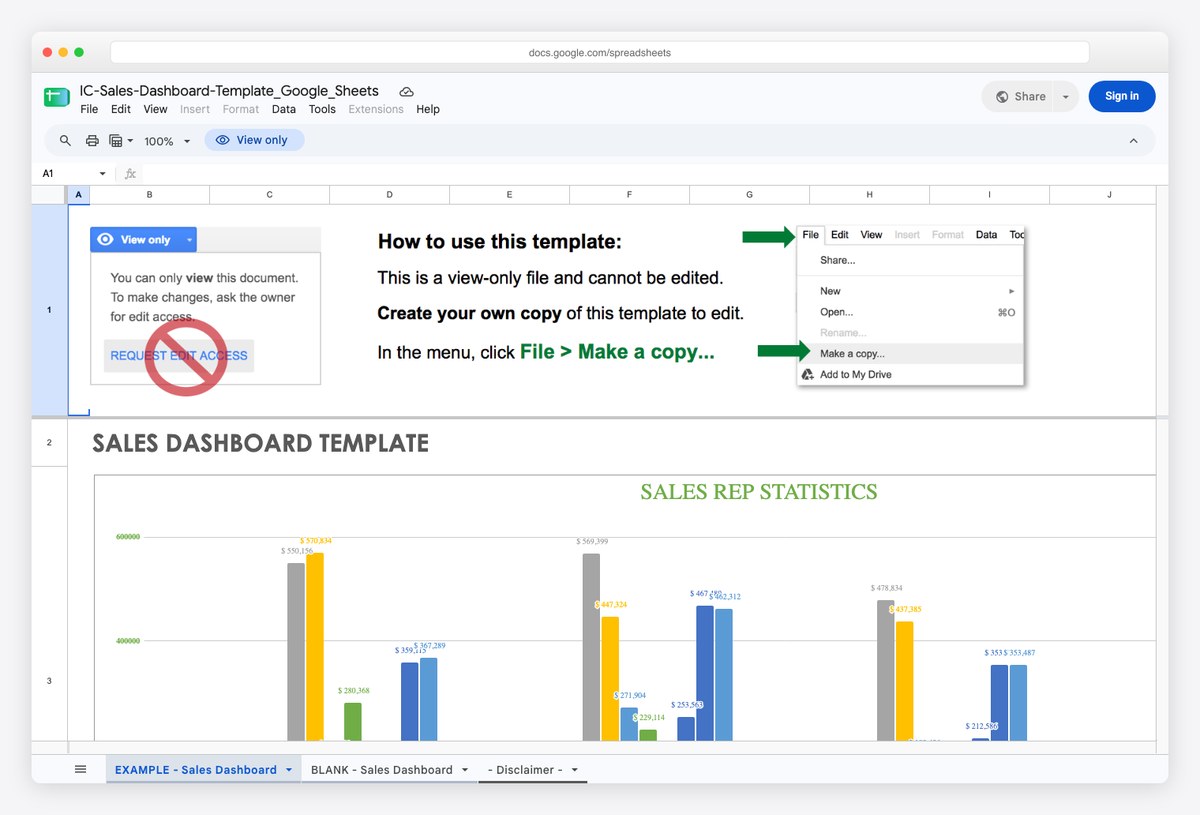
Task: Select row 3 header
Action: pyautogui.click(x=49, y=681)
